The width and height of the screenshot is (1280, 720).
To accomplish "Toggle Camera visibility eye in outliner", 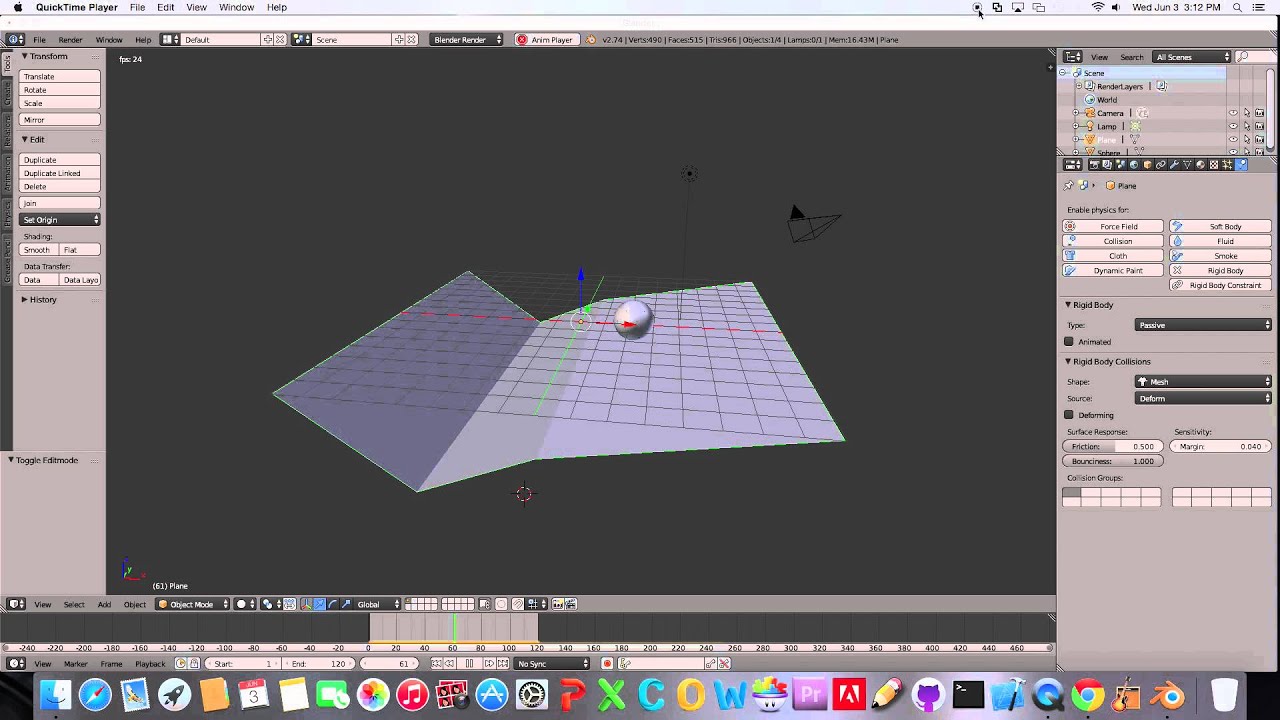I will tap(1233, 113).
